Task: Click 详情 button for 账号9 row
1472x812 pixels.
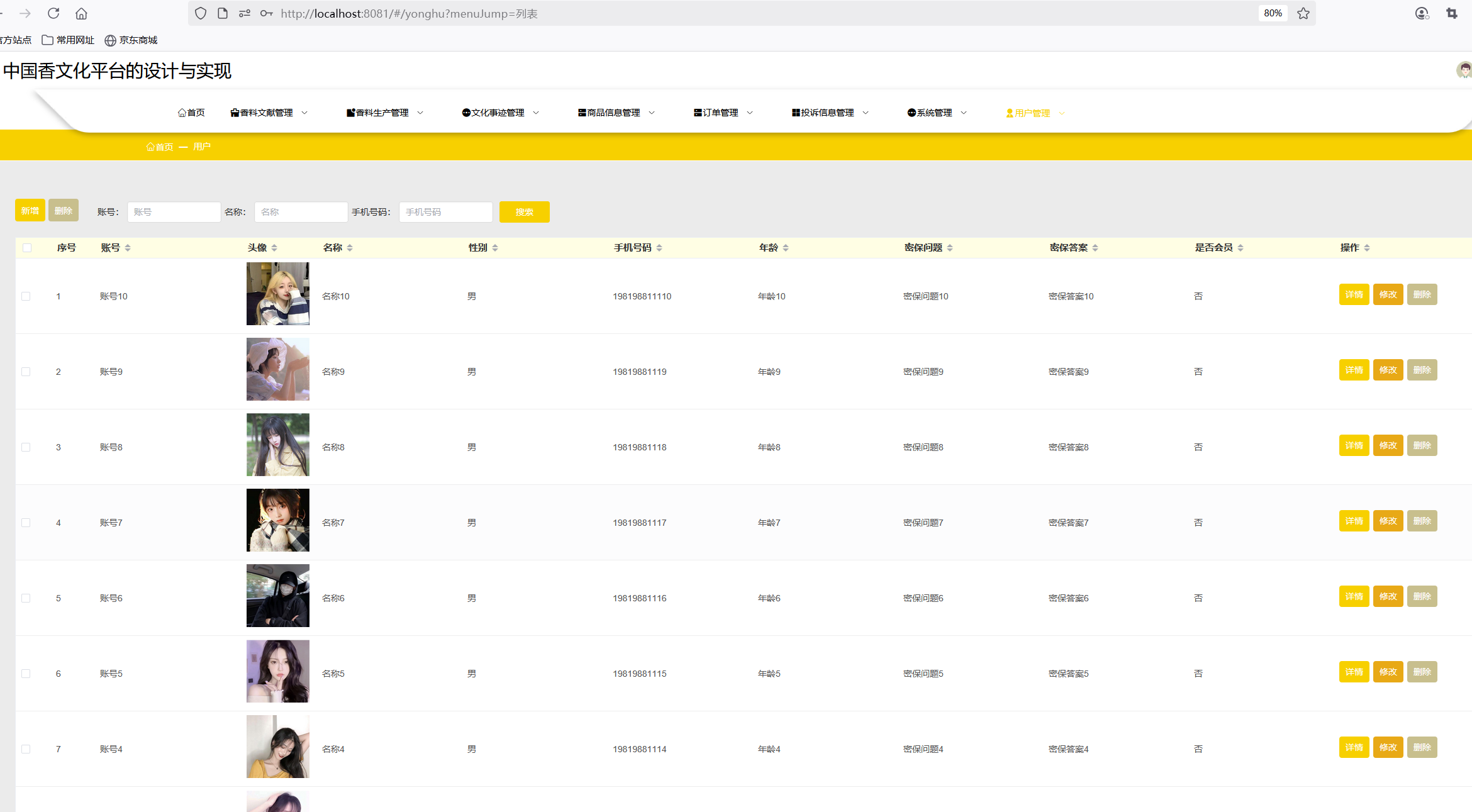Action: [x=1354, y=370]
